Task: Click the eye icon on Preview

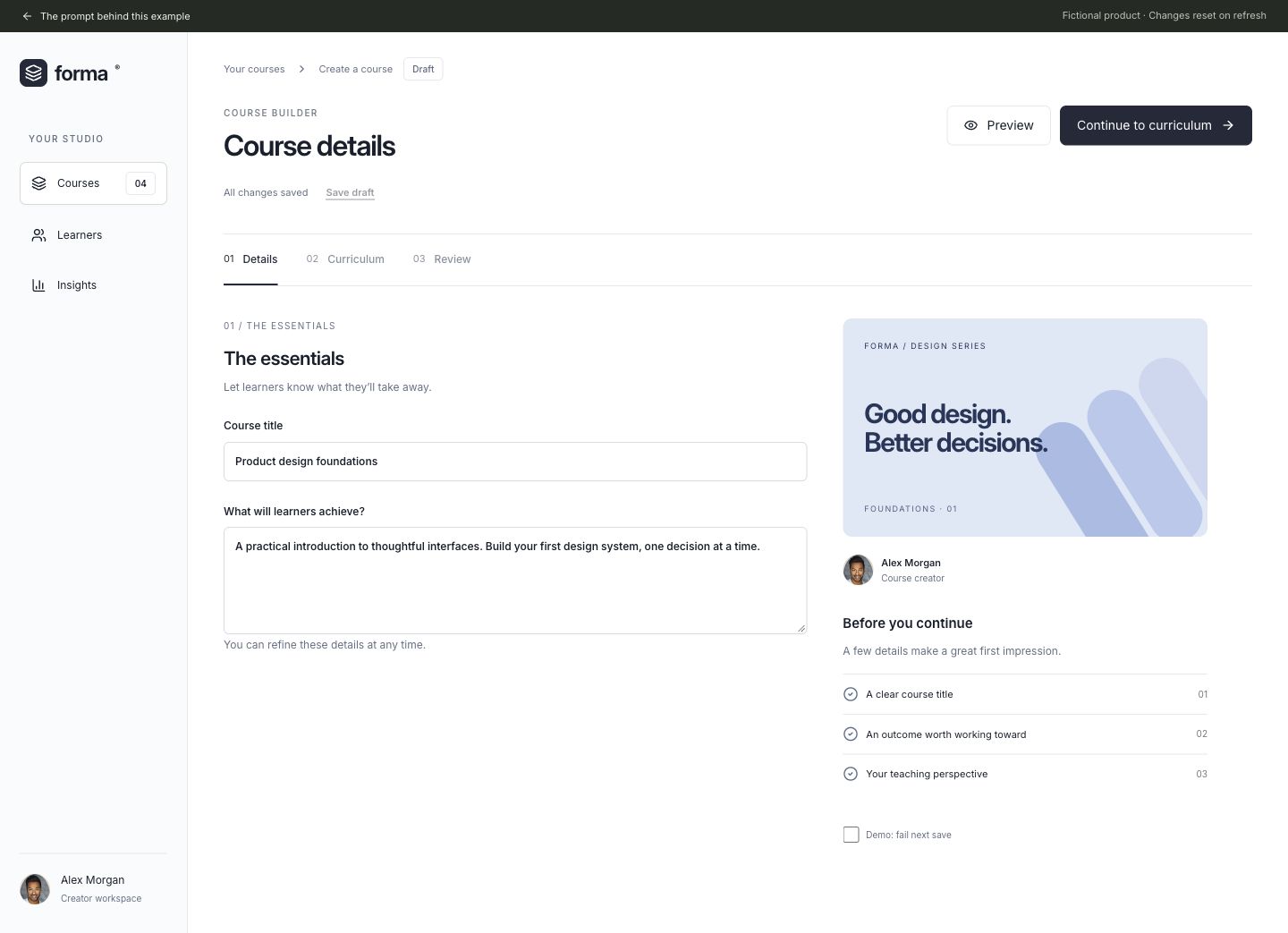Action: [970, 125]
